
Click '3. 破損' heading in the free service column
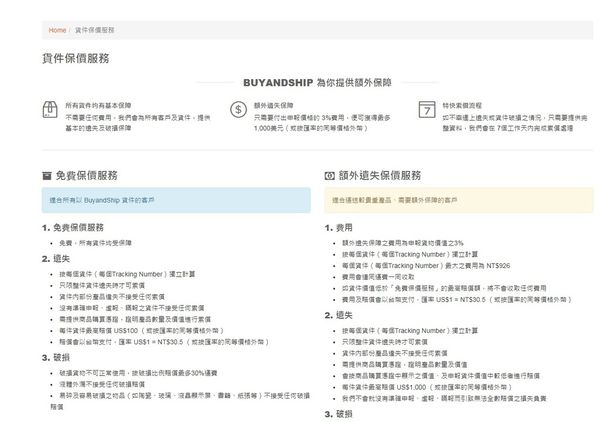tap(56, 356)
